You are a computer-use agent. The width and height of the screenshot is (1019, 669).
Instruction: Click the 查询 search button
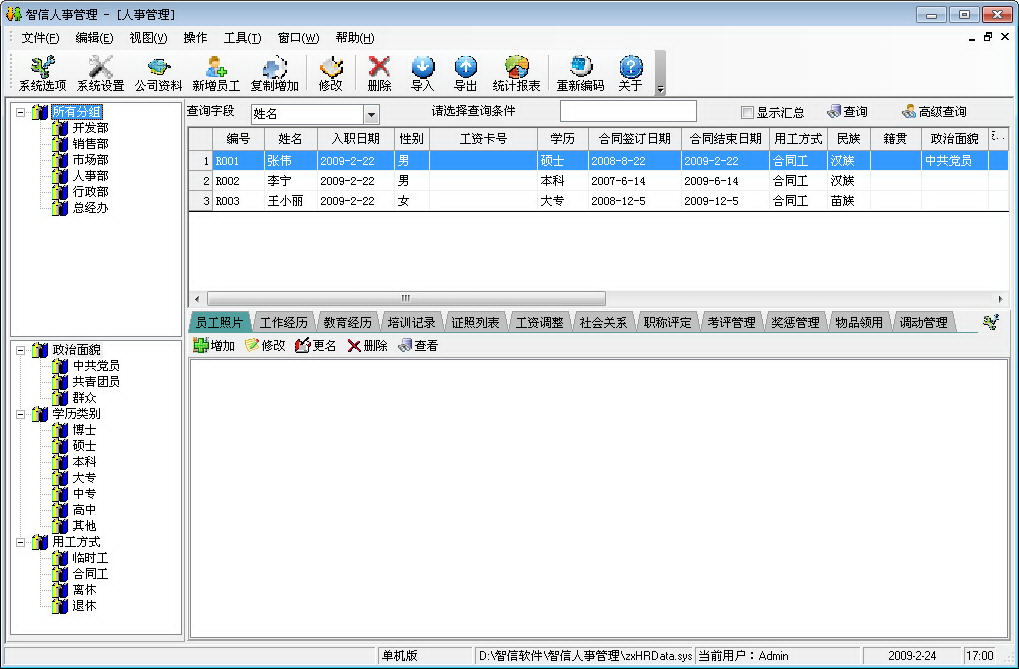(847, 112)
